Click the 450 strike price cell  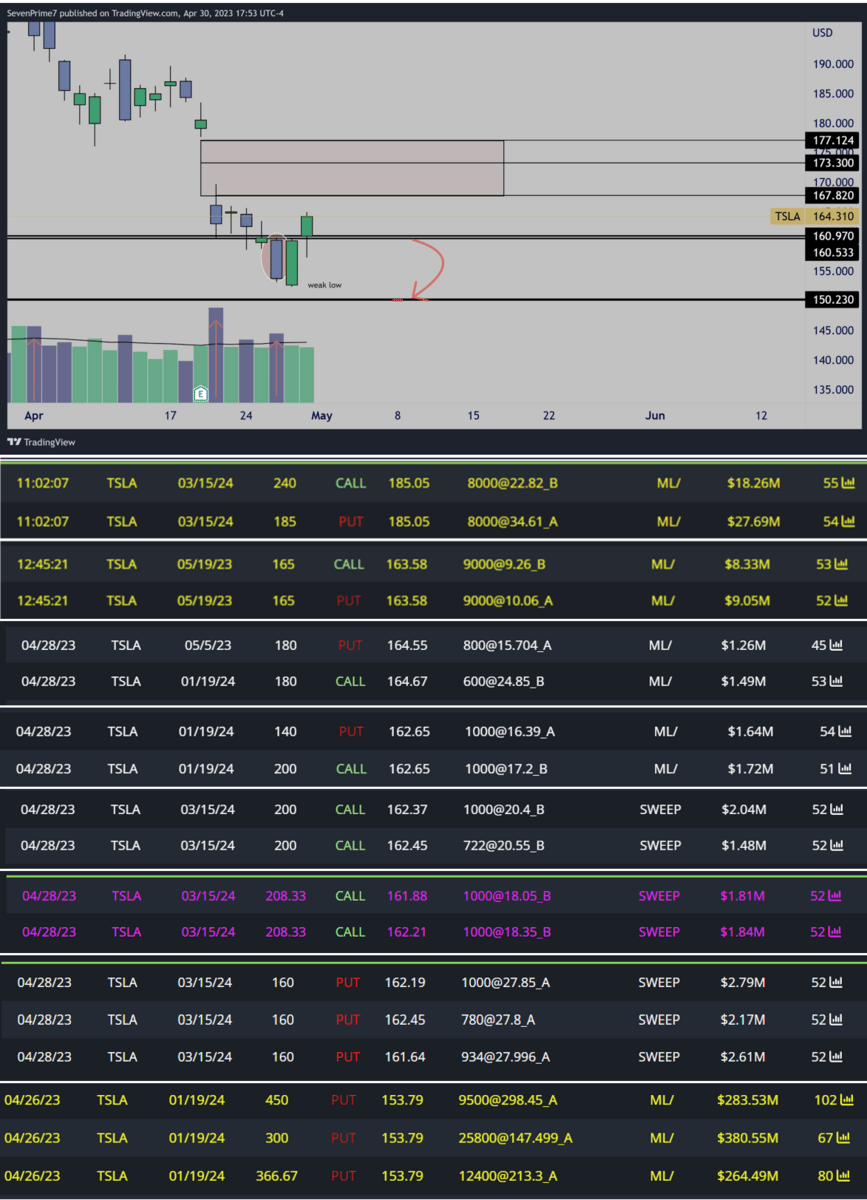[277, 1100]
